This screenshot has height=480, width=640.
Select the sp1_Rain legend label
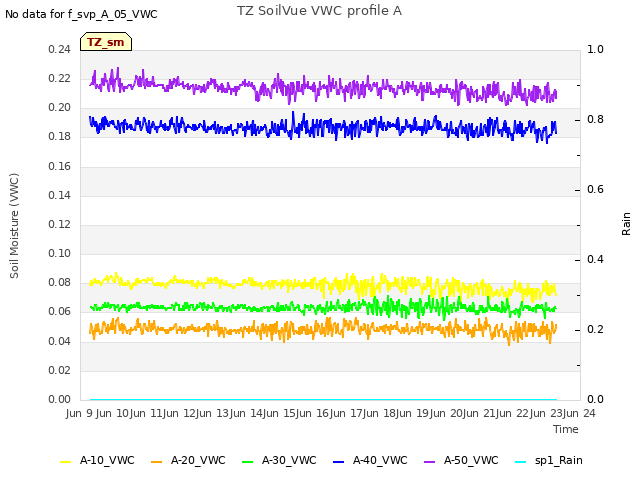[558, 461]
